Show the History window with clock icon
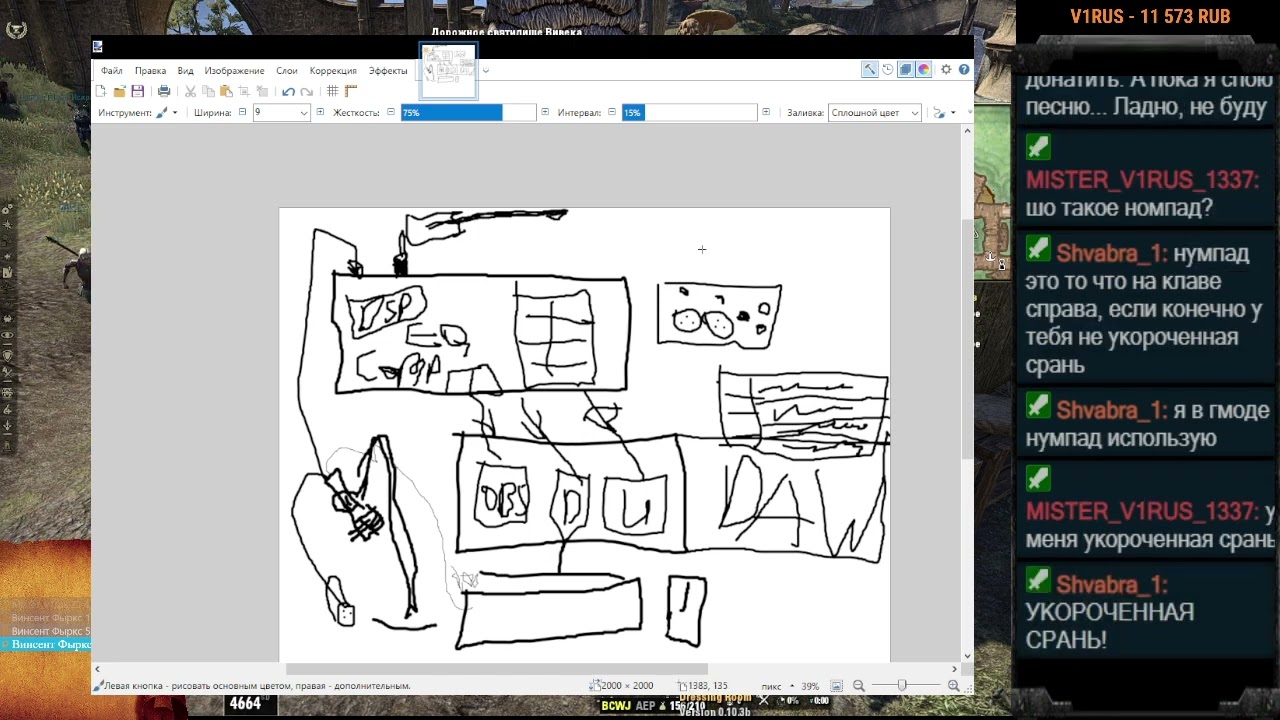This screenshot has height=720, width=1280. pyautogui.click(x=887, y=70)
